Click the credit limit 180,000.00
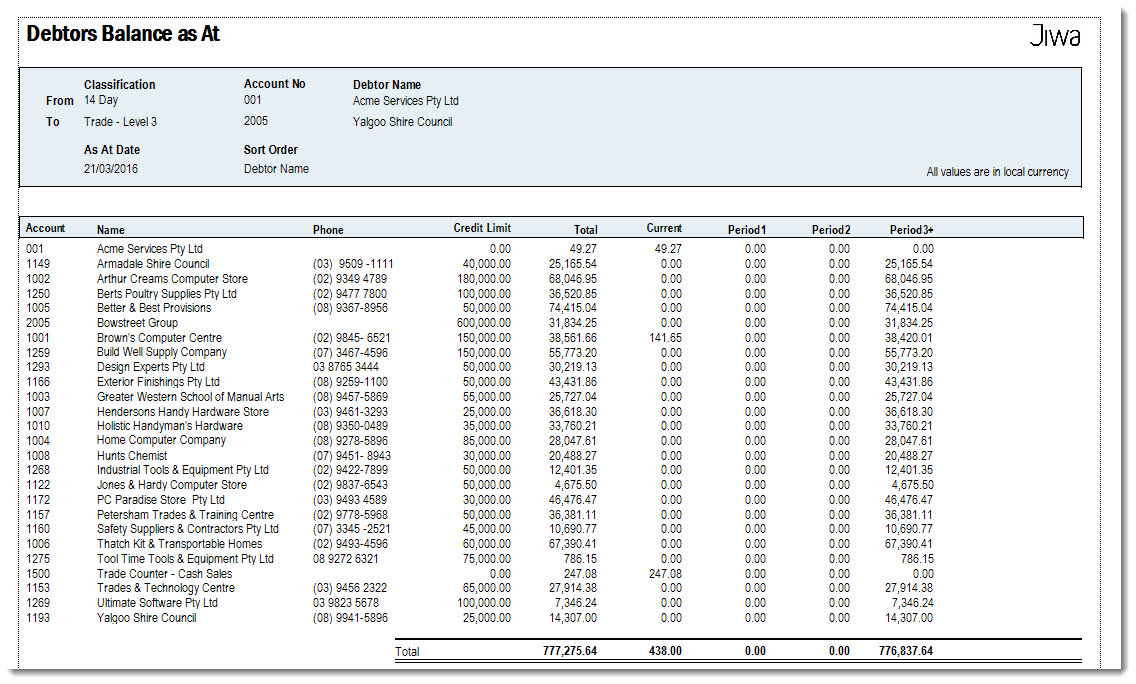Image resolution: width=1136 pixels, height=684 pixels. pyautogui.click(x=483, y=279)
